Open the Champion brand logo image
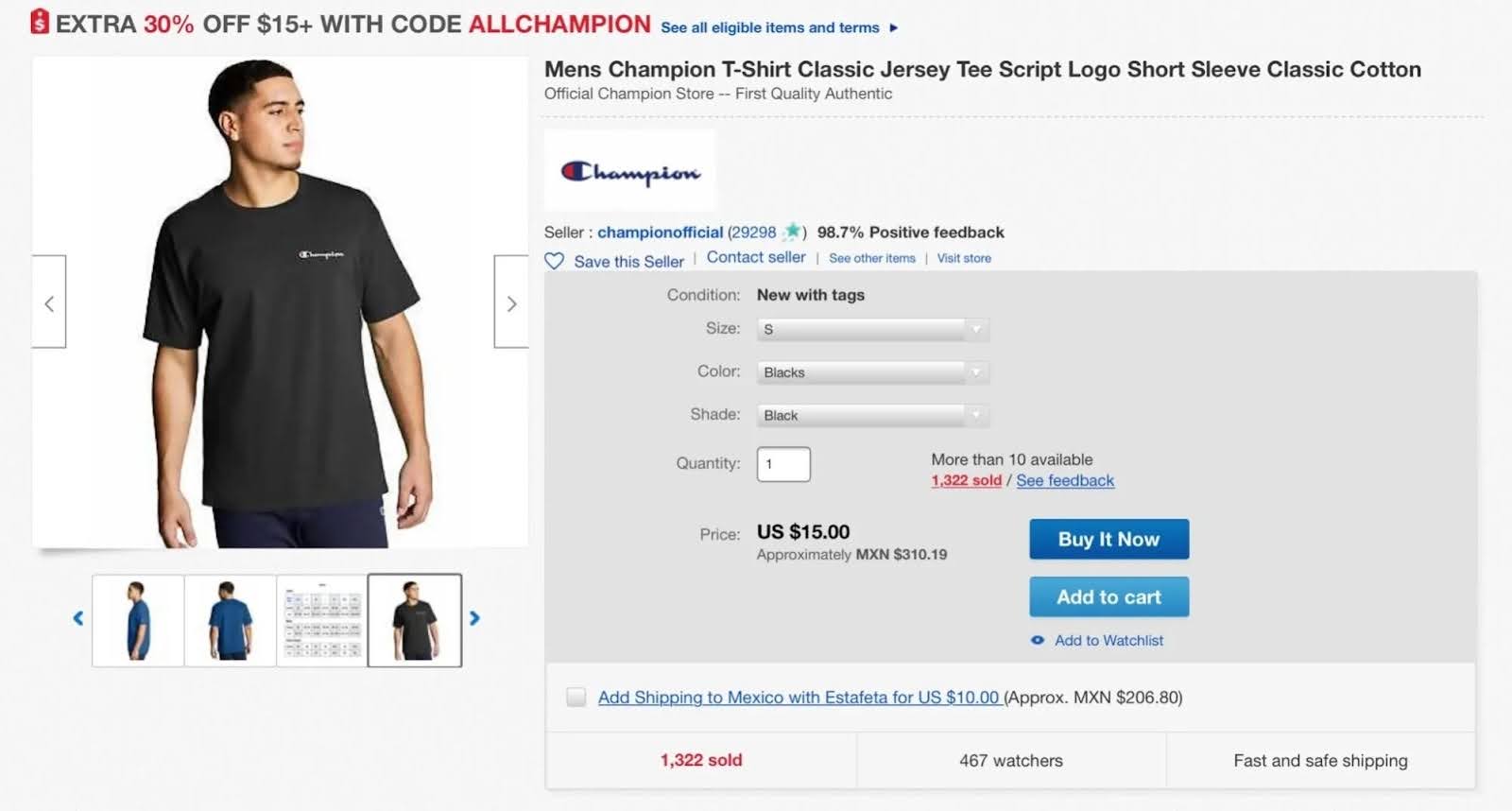 point(629,169)
